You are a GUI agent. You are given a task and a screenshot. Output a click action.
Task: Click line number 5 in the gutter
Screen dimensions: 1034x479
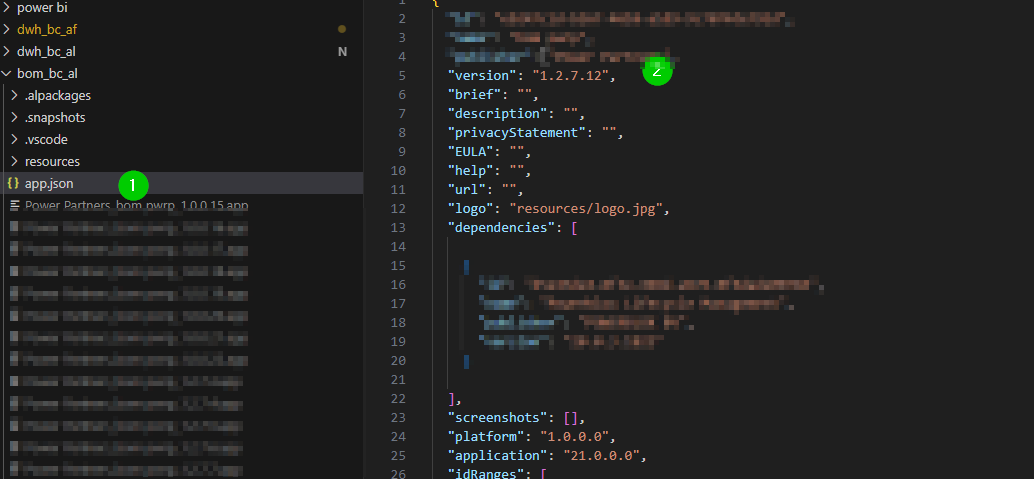402,75
